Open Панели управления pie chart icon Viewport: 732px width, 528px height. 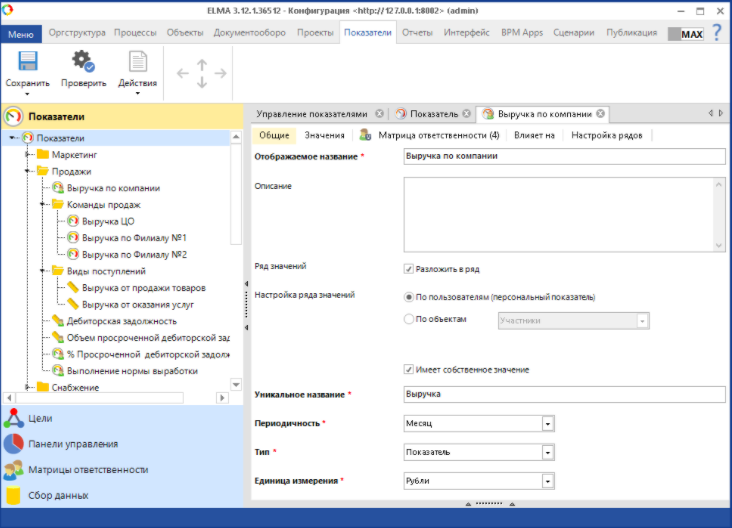coord(14,444)
